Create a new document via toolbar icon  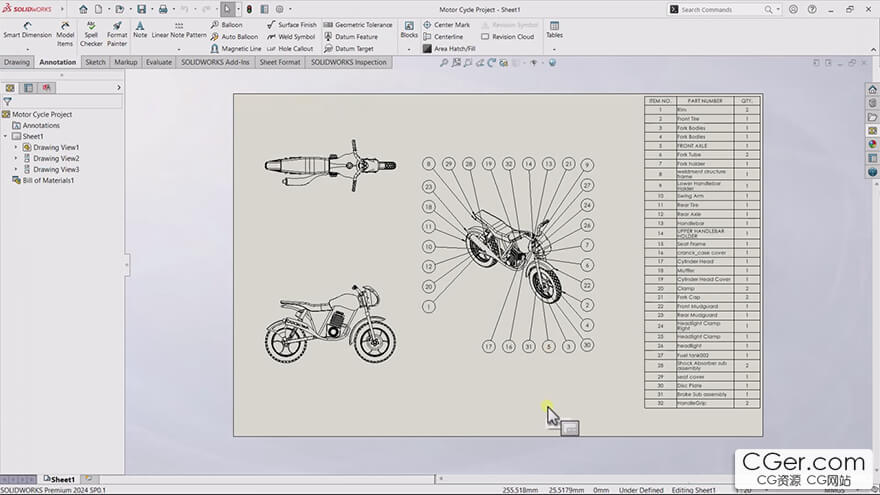pyautogui.click(x=98, y=9)
